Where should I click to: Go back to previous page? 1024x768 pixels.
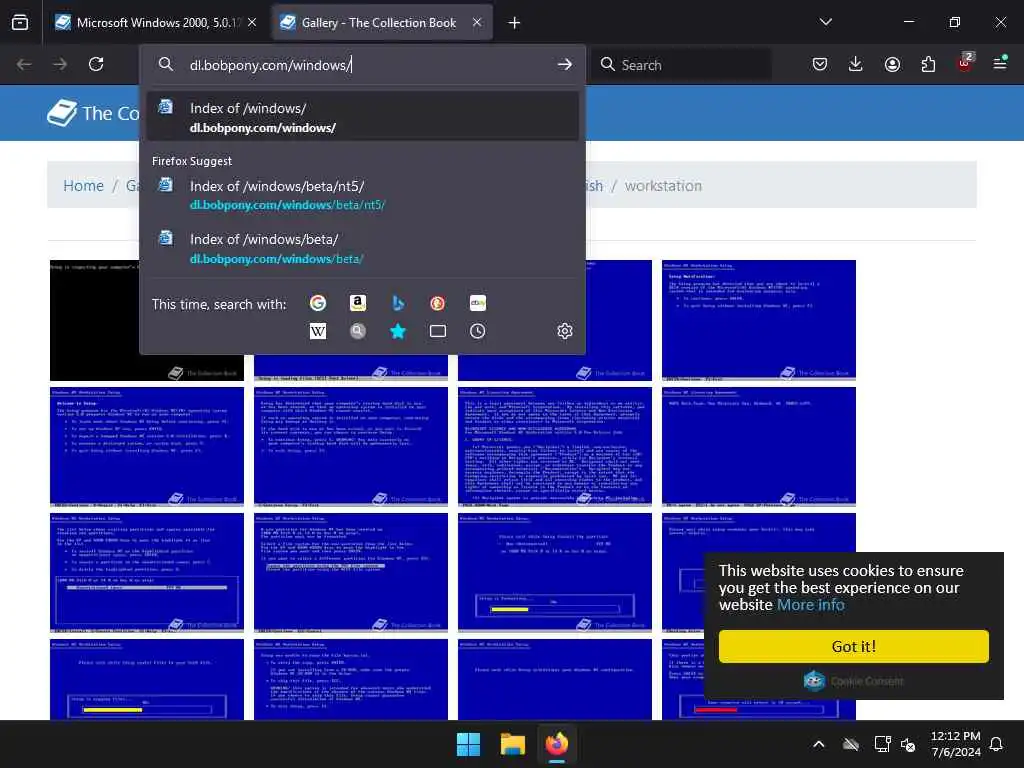point(24,64)
